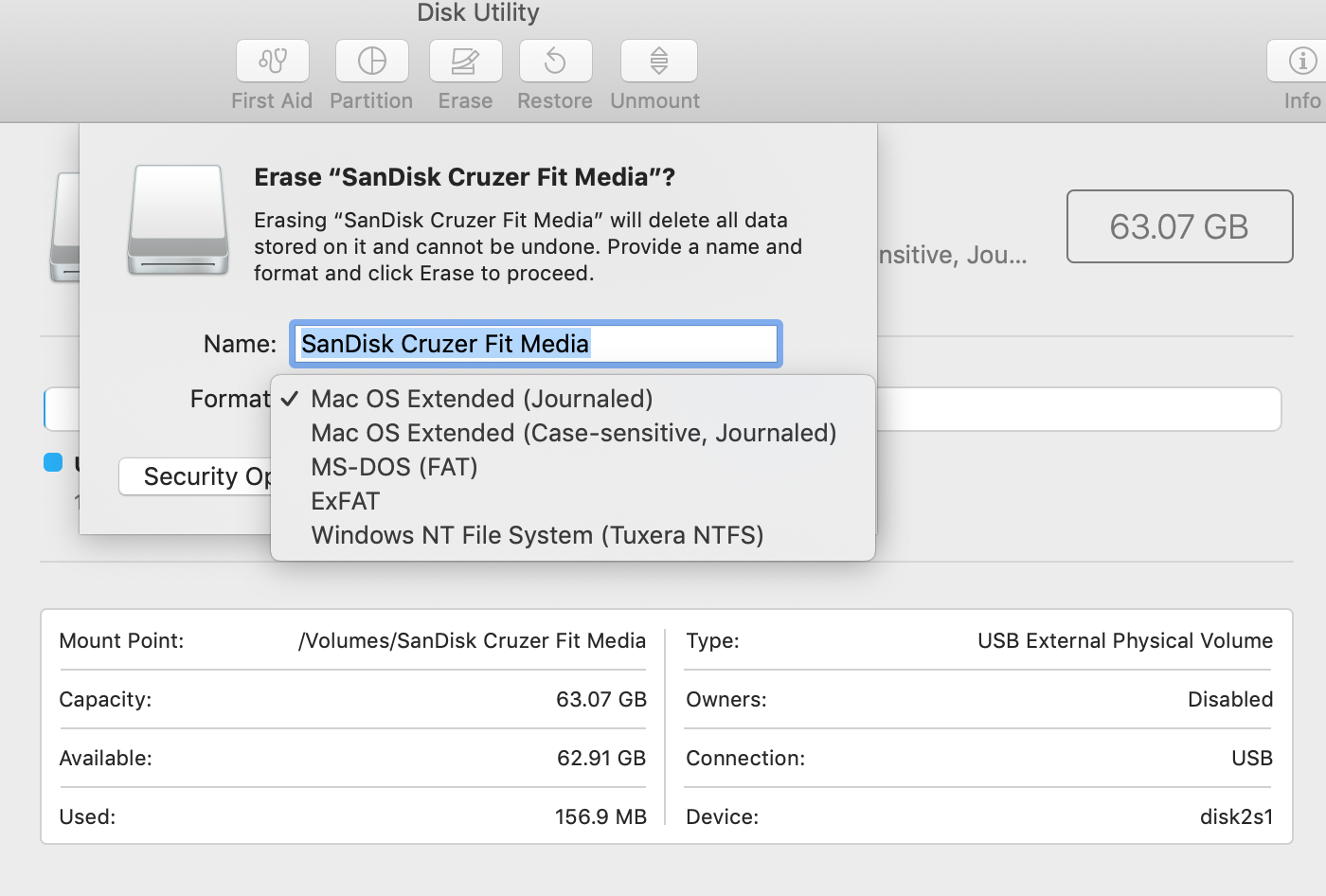The image size is (1326, 896).
Task: Click the USB External Physical Volume text
Action: click(x=1125, y=641)
